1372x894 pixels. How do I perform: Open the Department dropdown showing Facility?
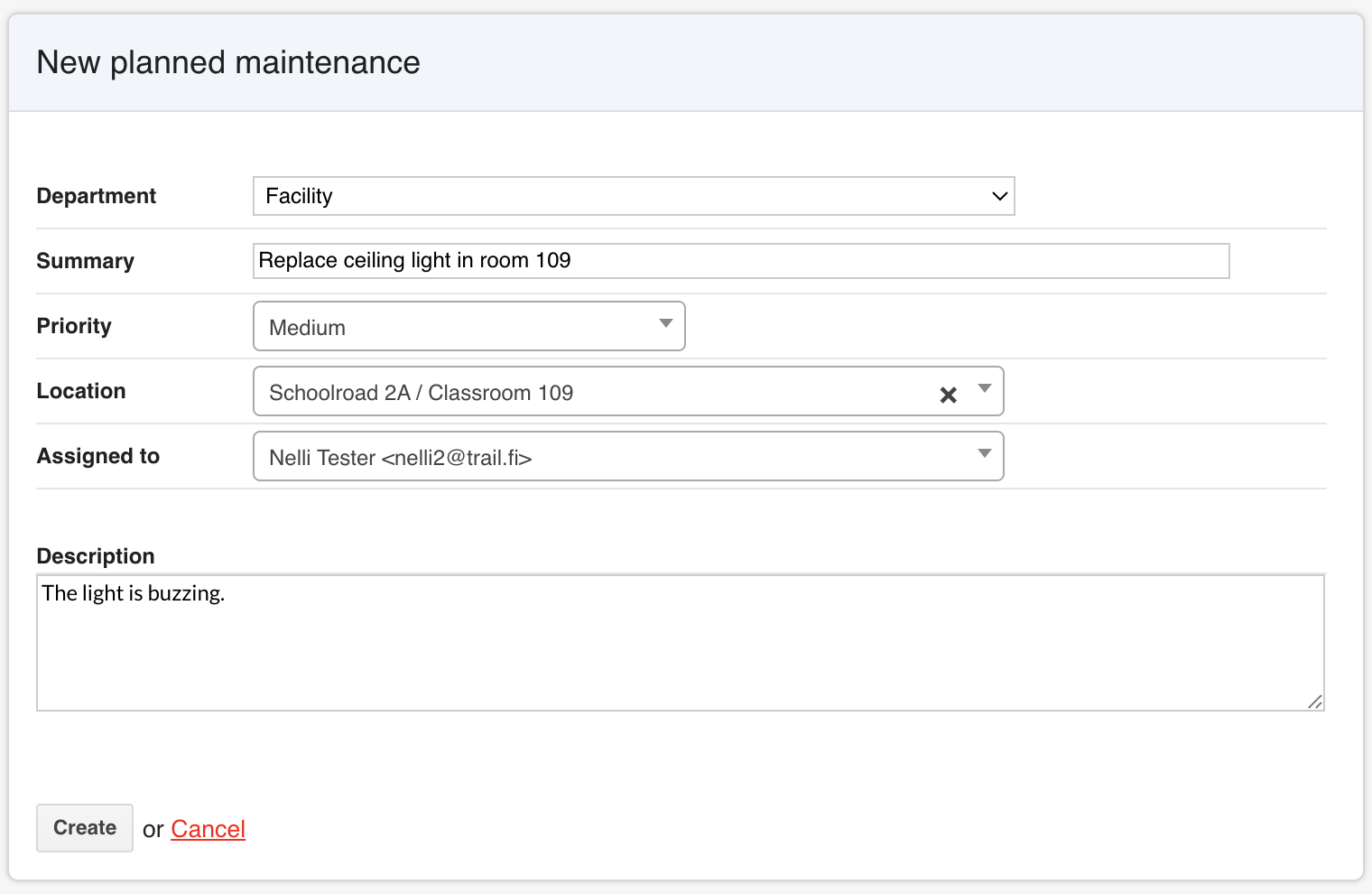[623, 196]
